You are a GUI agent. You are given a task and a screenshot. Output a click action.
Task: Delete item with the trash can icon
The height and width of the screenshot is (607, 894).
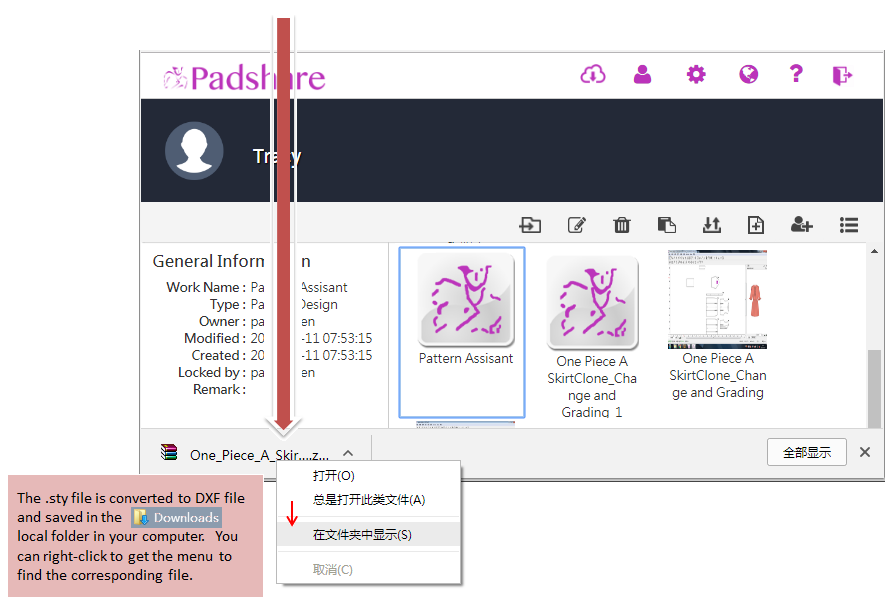tap(622, 225)
